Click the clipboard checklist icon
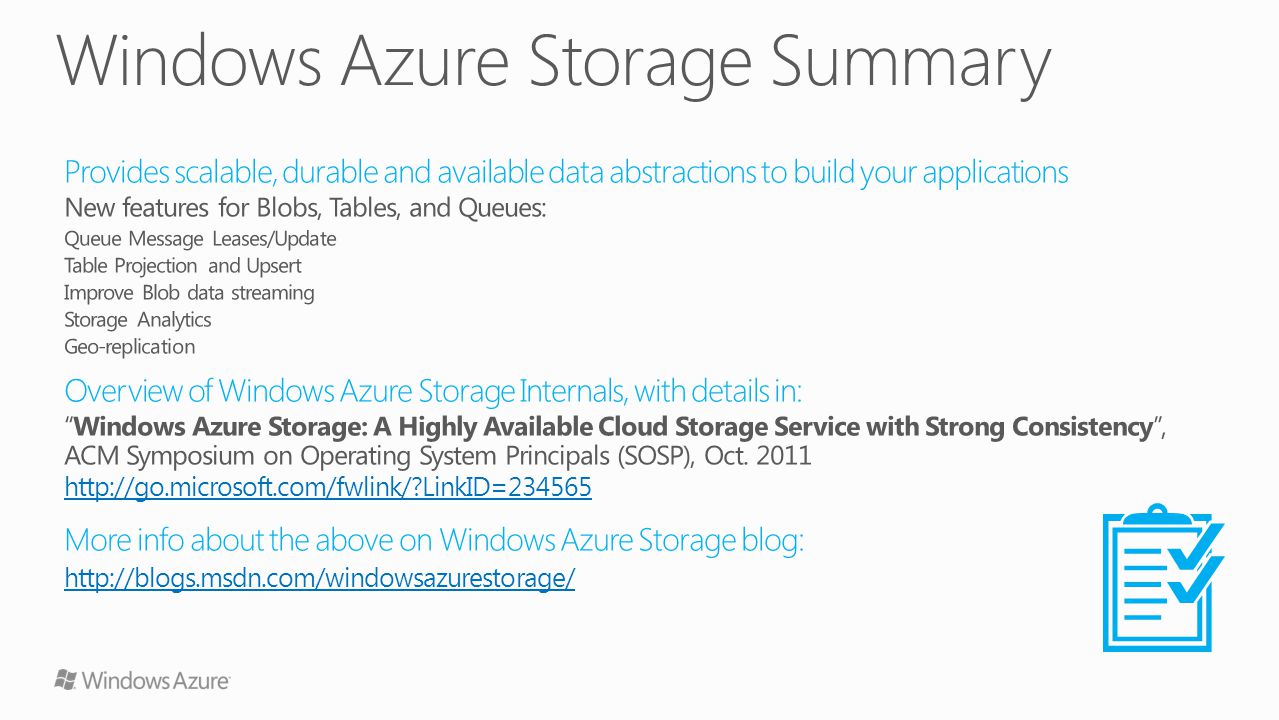This screenshot has width=1279, height=720. coord(1163,578)
